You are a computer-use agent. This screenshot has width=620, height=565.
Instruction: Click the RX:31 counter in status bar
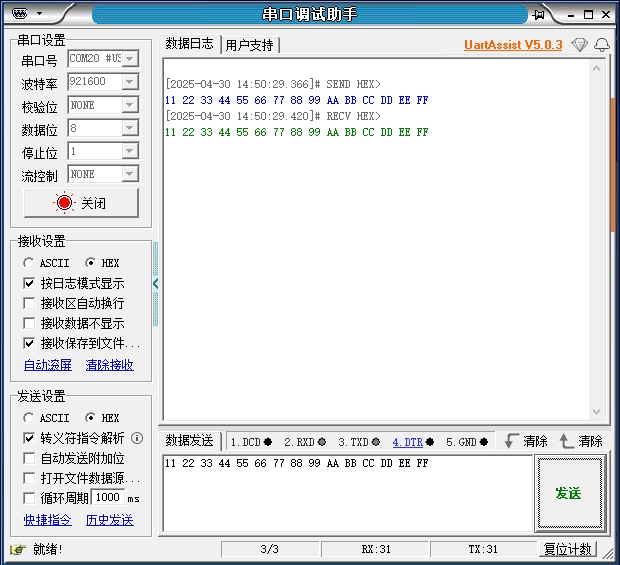[x=376, y=549]
